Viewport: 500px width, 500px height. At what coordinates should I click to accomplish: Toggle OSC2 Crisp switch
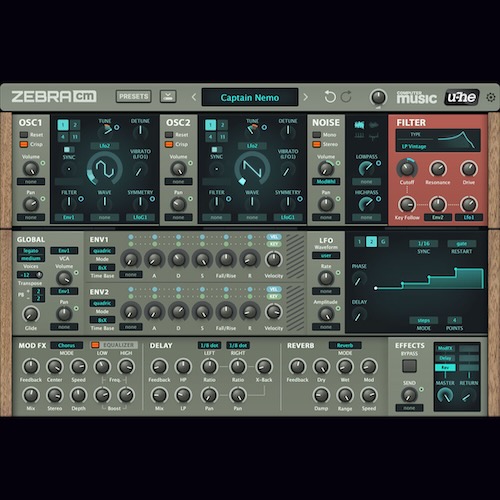click(169, 144)
